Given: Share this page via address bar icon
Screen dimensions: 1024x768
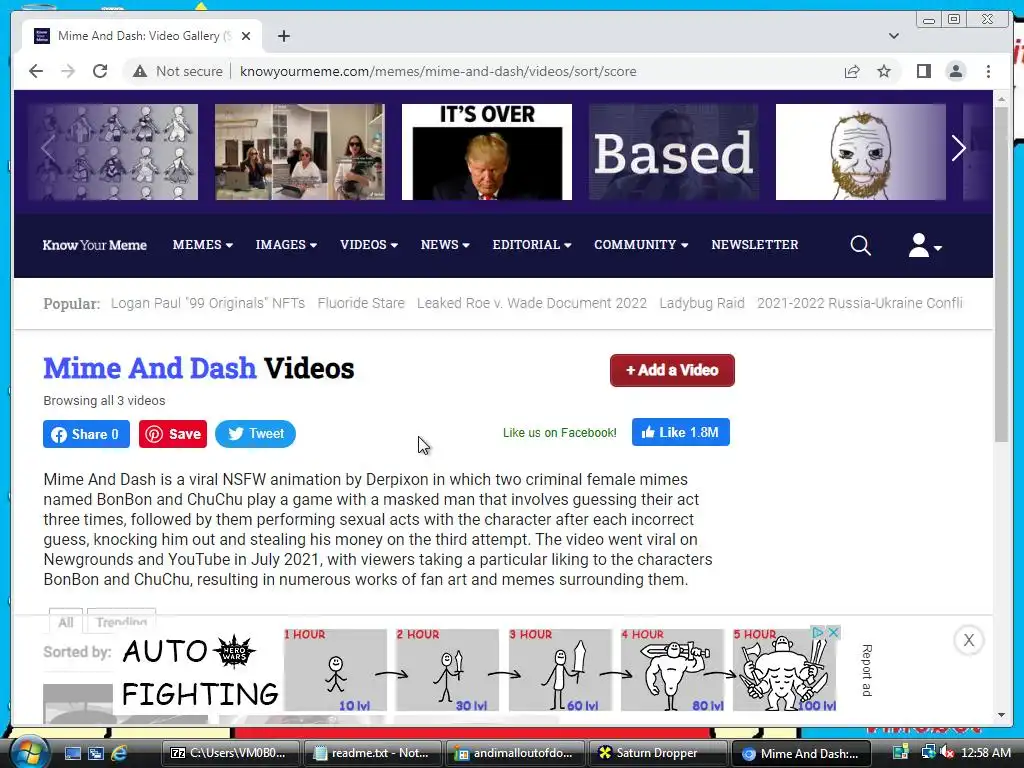Looking at the screenshot, I should (x=852, y=71).
